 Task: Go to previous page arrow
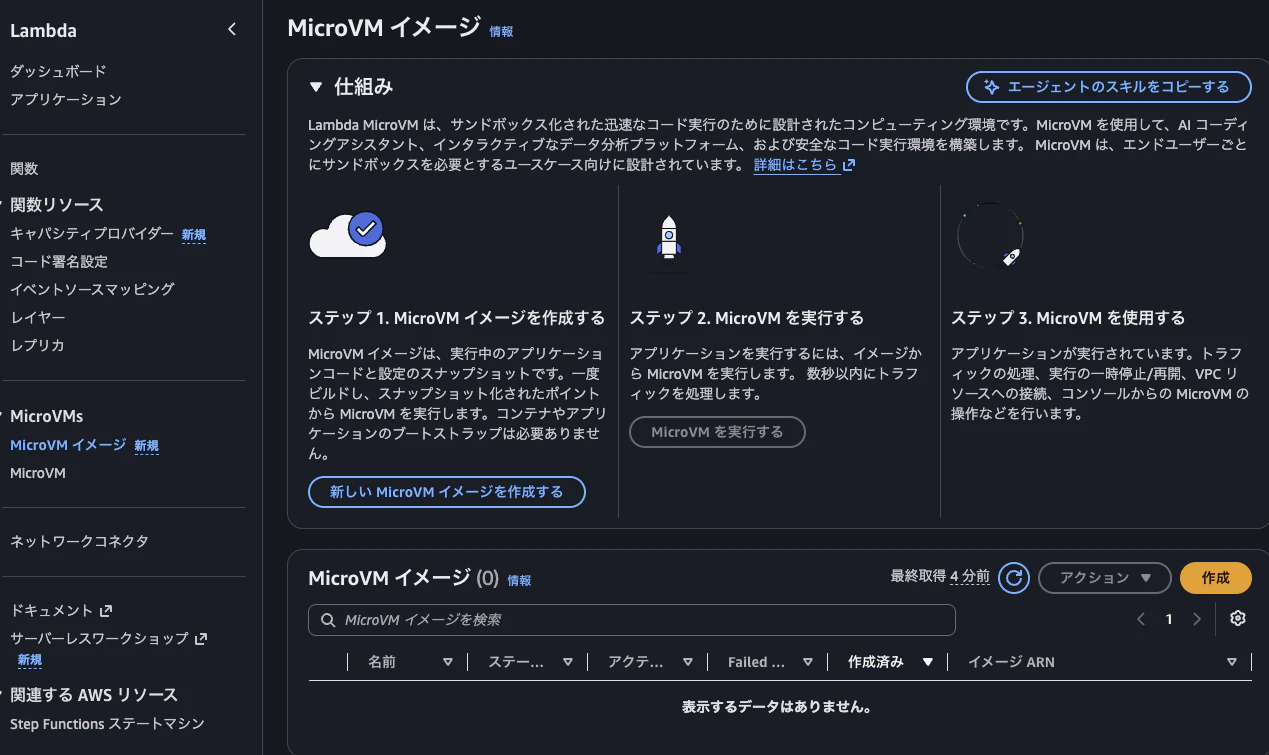[x=1141, y=620]
